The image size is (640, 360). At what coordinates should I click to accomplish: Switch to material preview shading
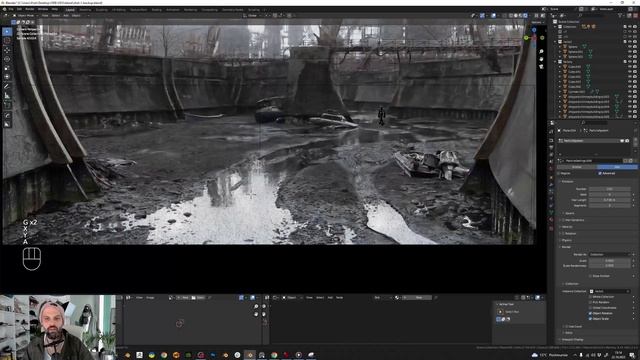521,16
